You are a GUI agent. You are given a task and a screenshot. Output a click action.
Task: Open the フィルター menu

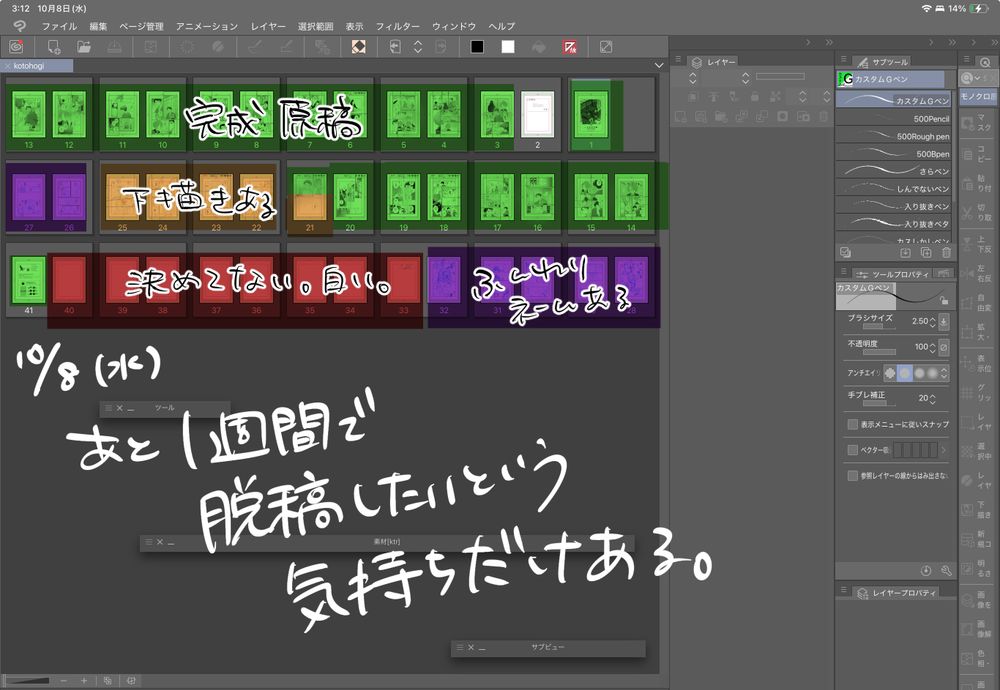[397, 26]
